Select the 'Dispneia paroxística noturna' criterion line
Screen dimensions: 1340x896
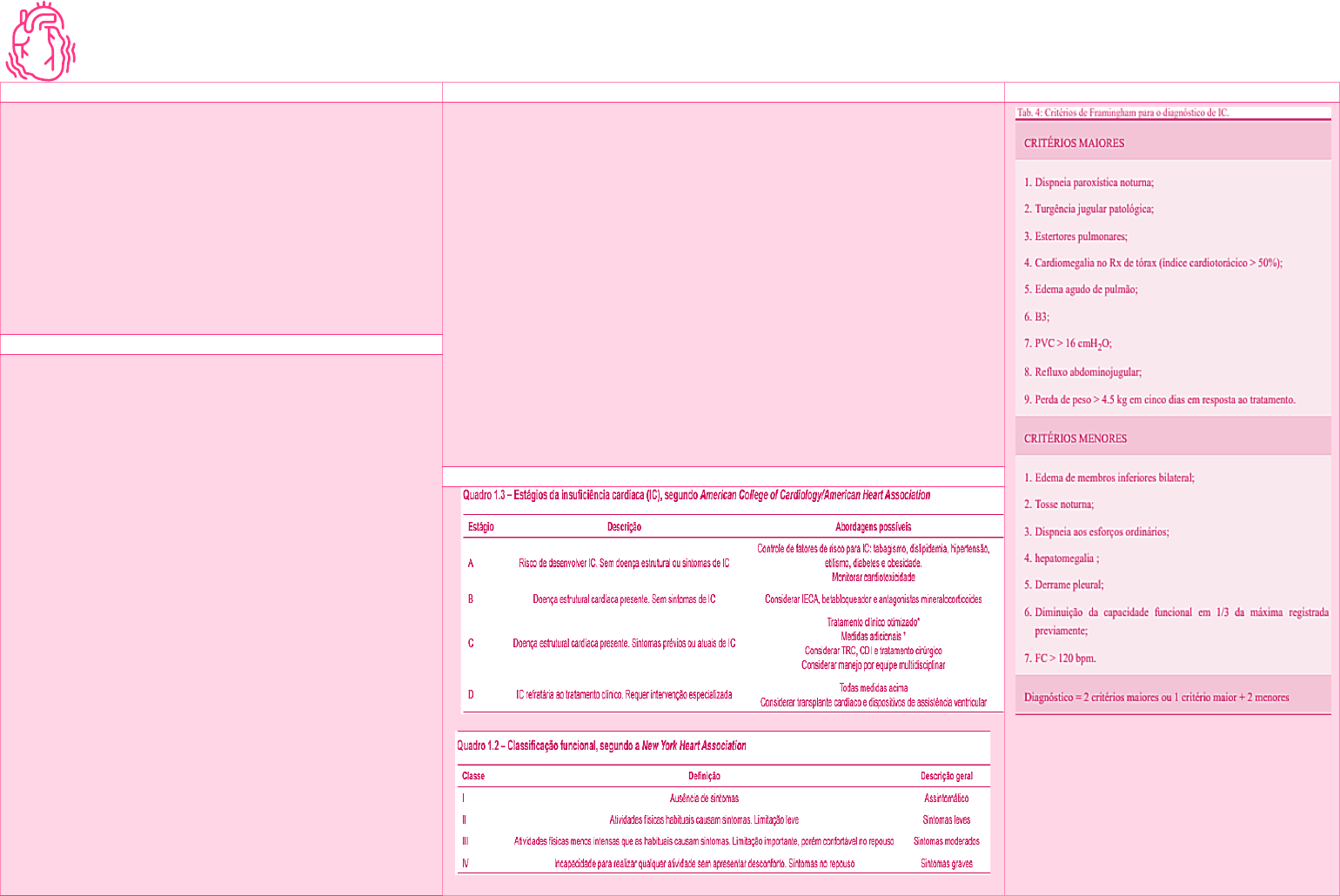(x=1089, y=183)
